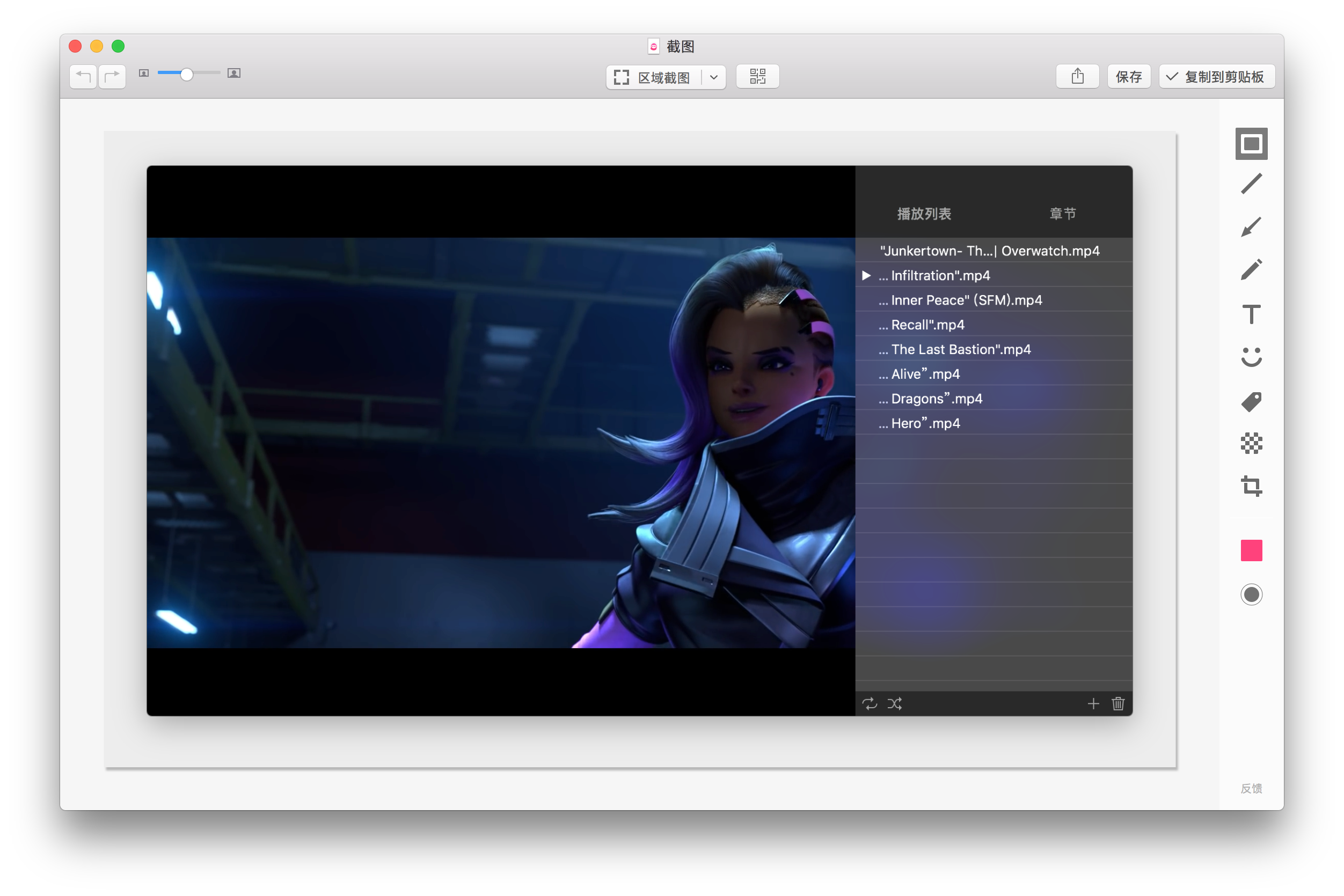Image resolution: width=1344 pixels, height=896 pixels.
Task: Switch to the 播放列表 tab
Action: pyautogui.click(x=924, y=214)
